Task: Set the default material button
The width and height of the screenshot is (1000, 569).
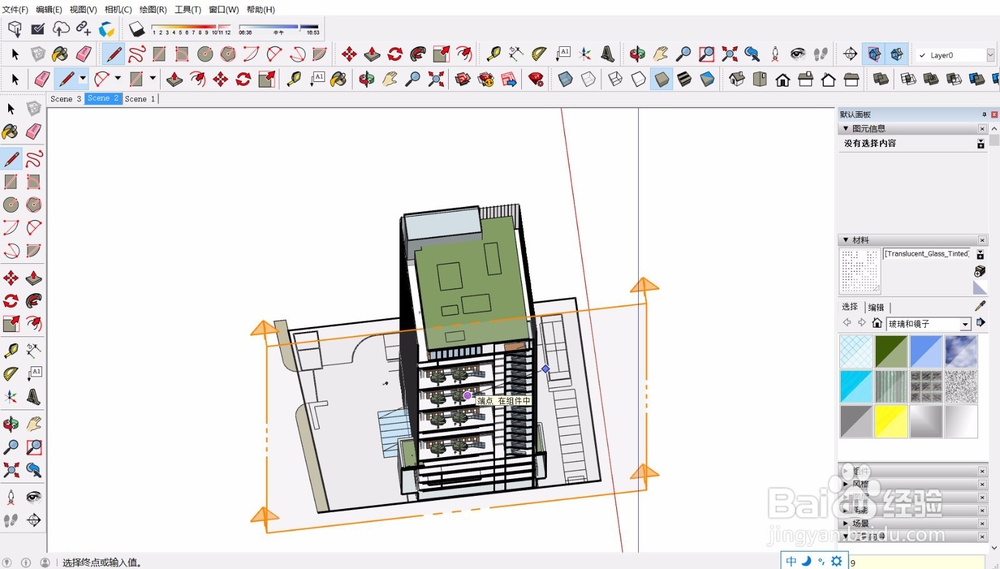Action: click(980, 288)
